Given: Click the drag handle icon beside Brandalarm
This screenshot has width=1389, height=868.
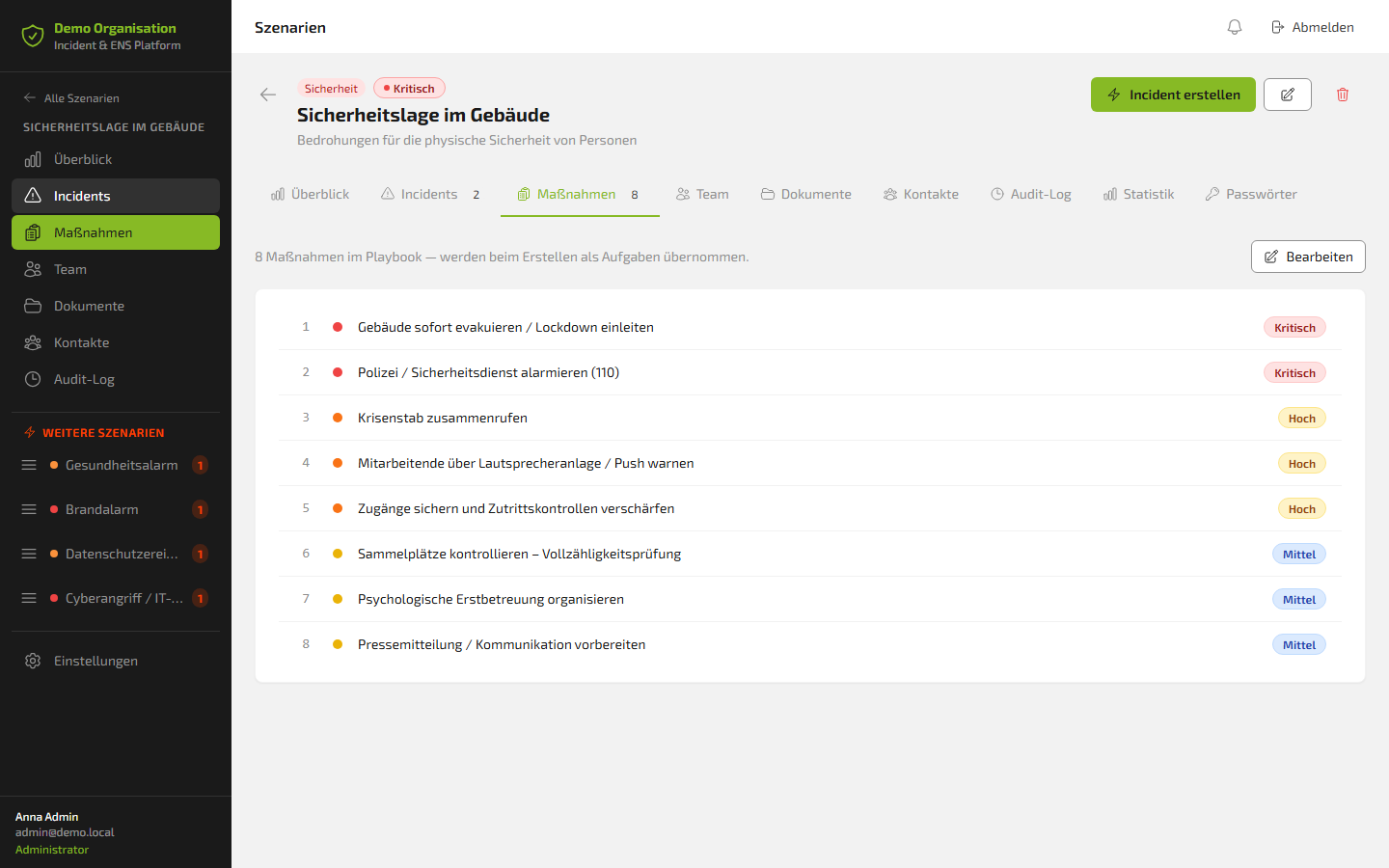Looking at the screenshot, I should point(29,509).
